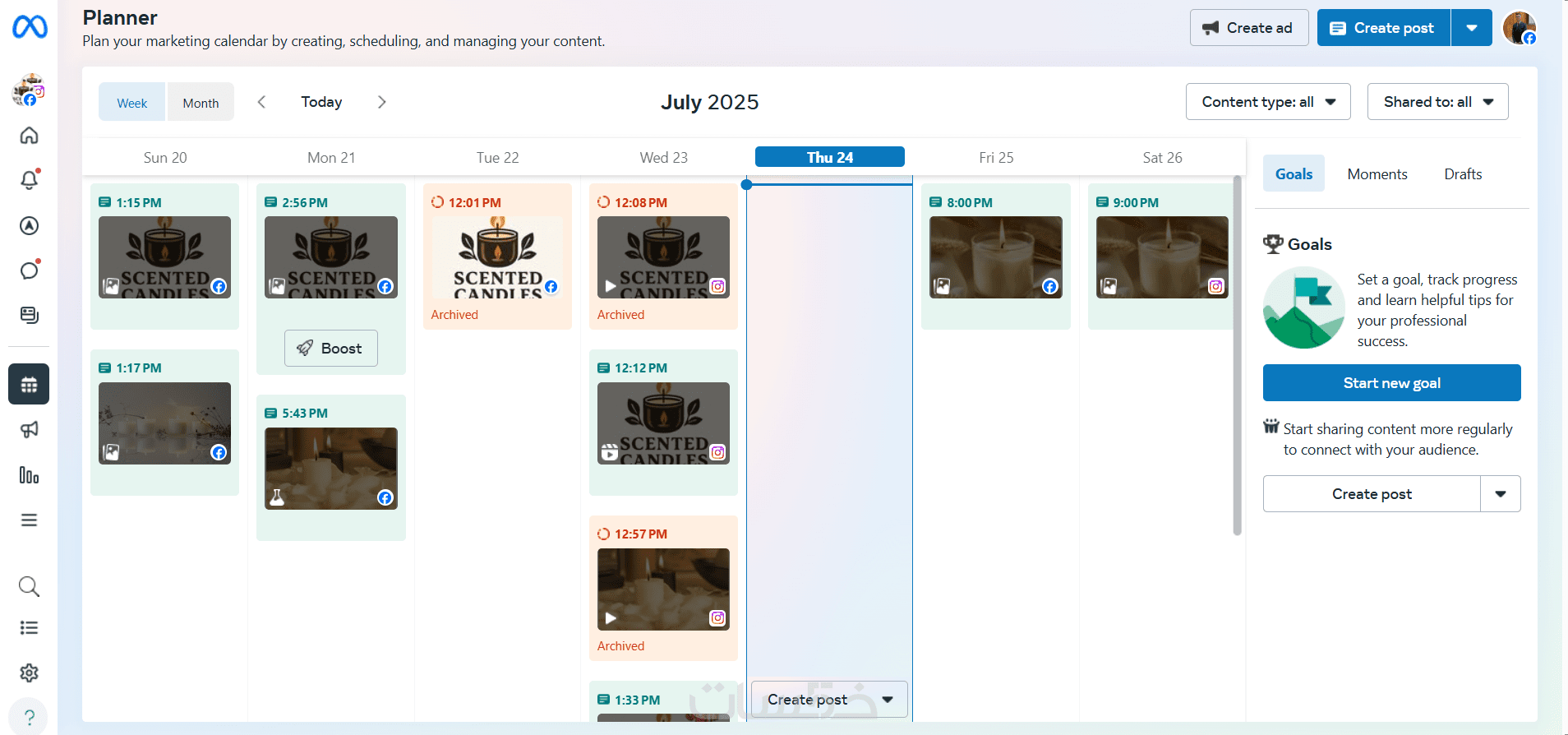Click the Create ad button
The height and width of the screenshot is (735, 1568).
tap(1249, 28)
